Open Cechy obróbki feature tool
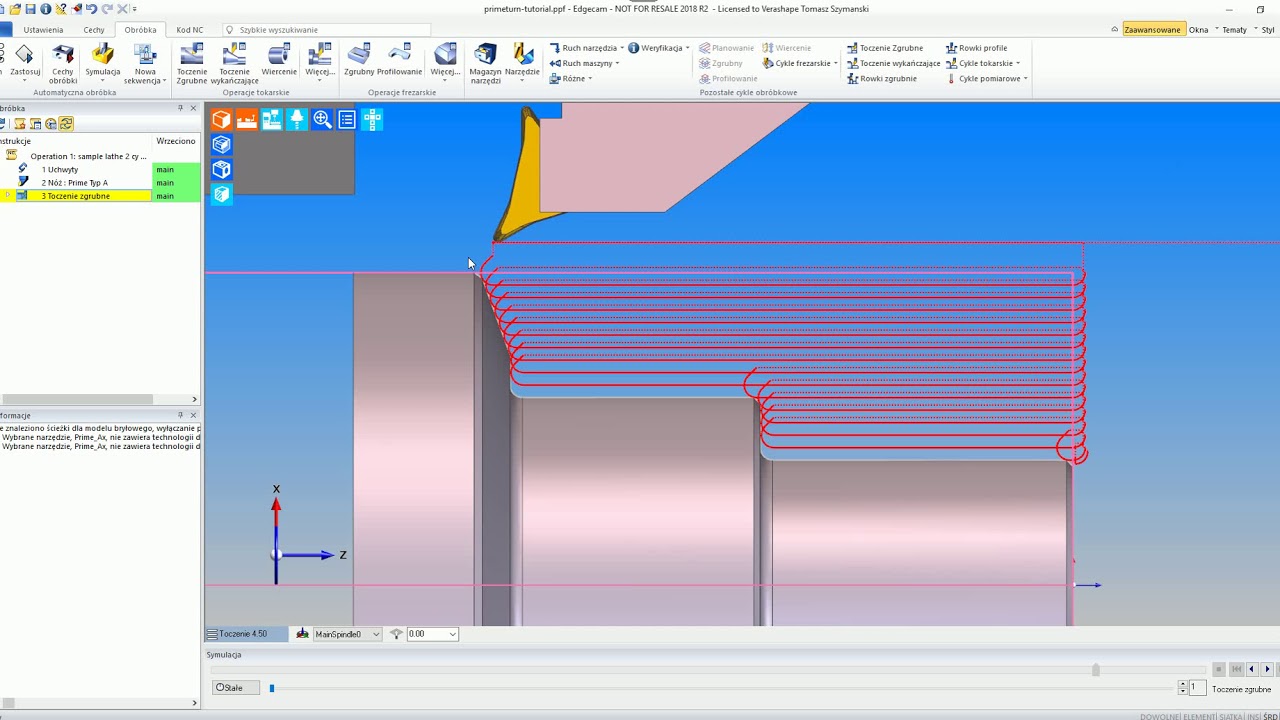 click(63, 63)
